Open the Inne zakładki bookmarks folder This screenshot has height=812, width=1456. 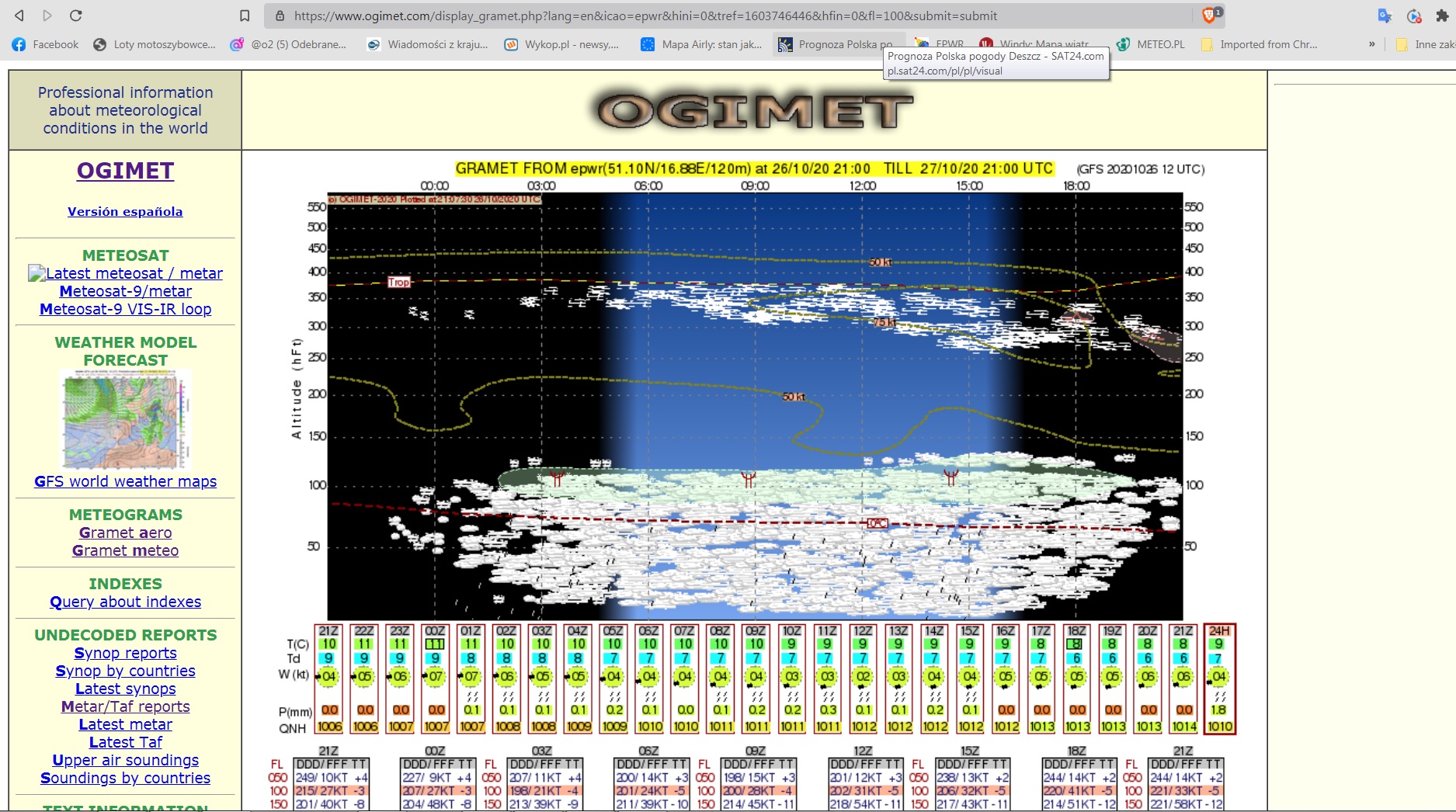1425,44
